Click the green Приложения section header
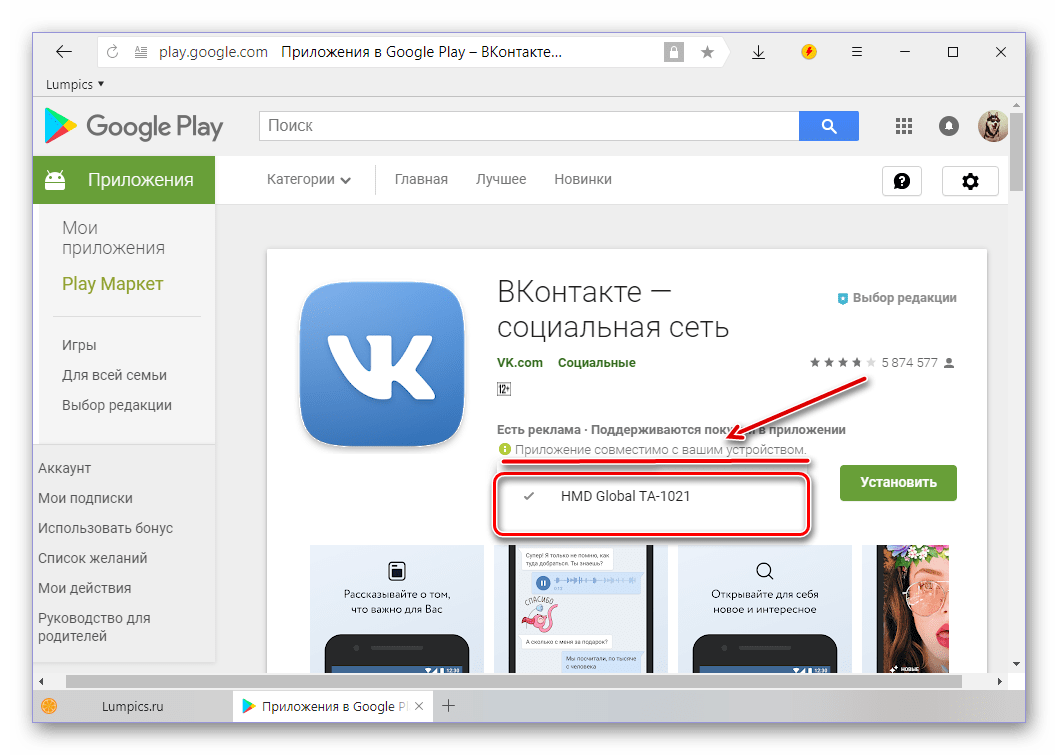 tap(124, 180)
